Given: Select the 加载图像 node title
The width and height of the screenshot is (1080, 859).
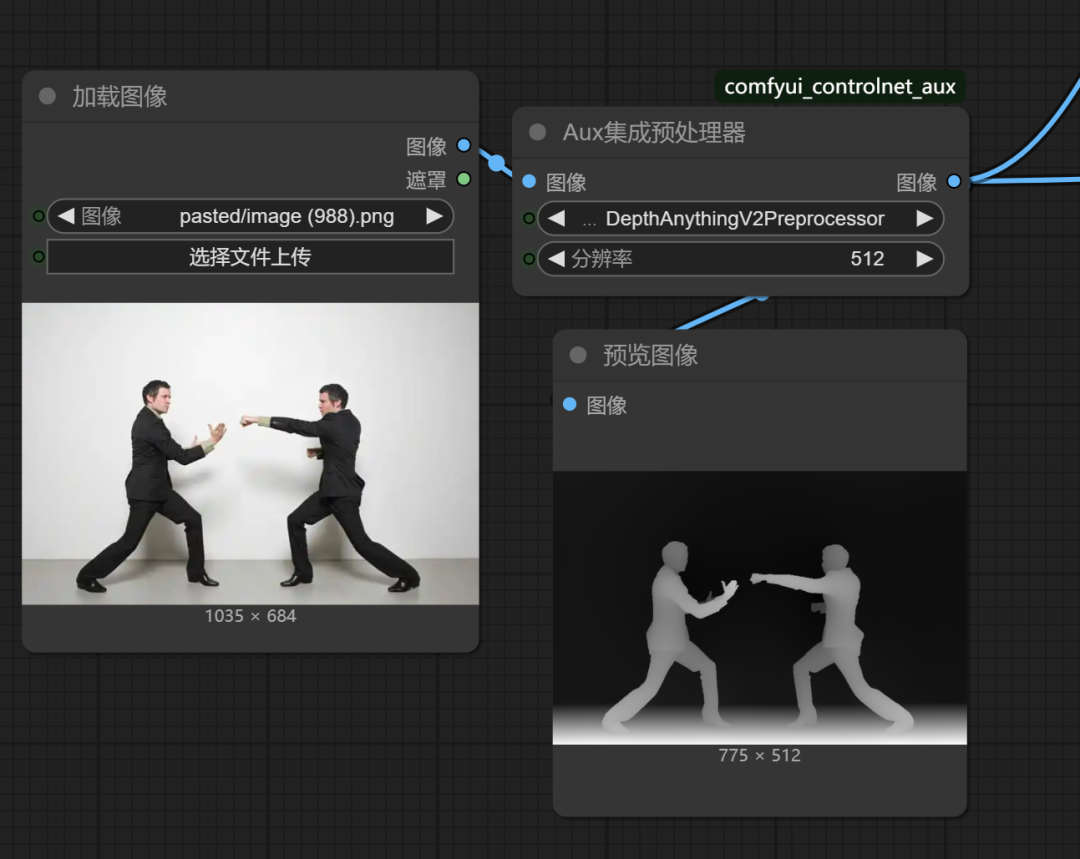Looking at the screenshot, I should pos(120,96).
